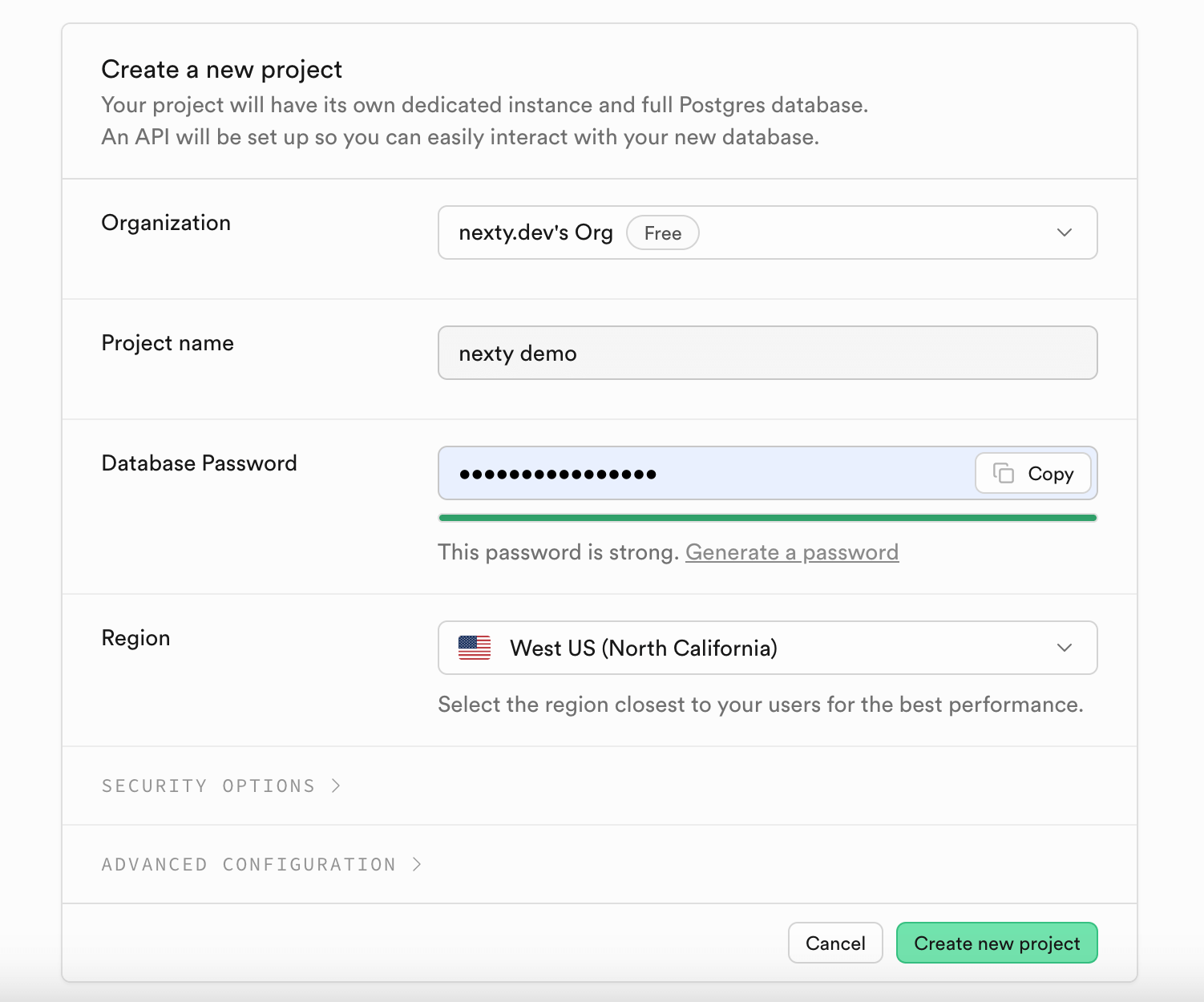Click the Free plan badge
The width and height of the screenshot is (1204, 1002).
[662, 233]
